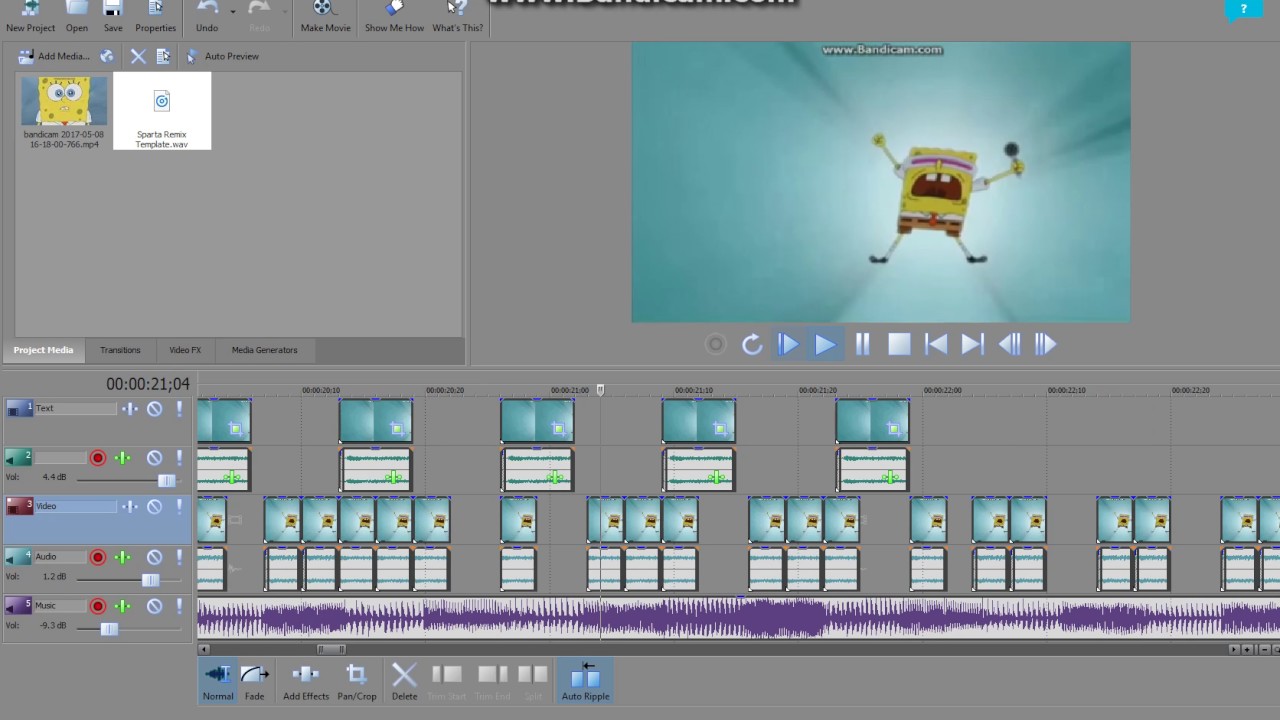Viewport: 1280px width, 720px height.
Task: Arm the Music track for recording
Action: pos(97,606)
